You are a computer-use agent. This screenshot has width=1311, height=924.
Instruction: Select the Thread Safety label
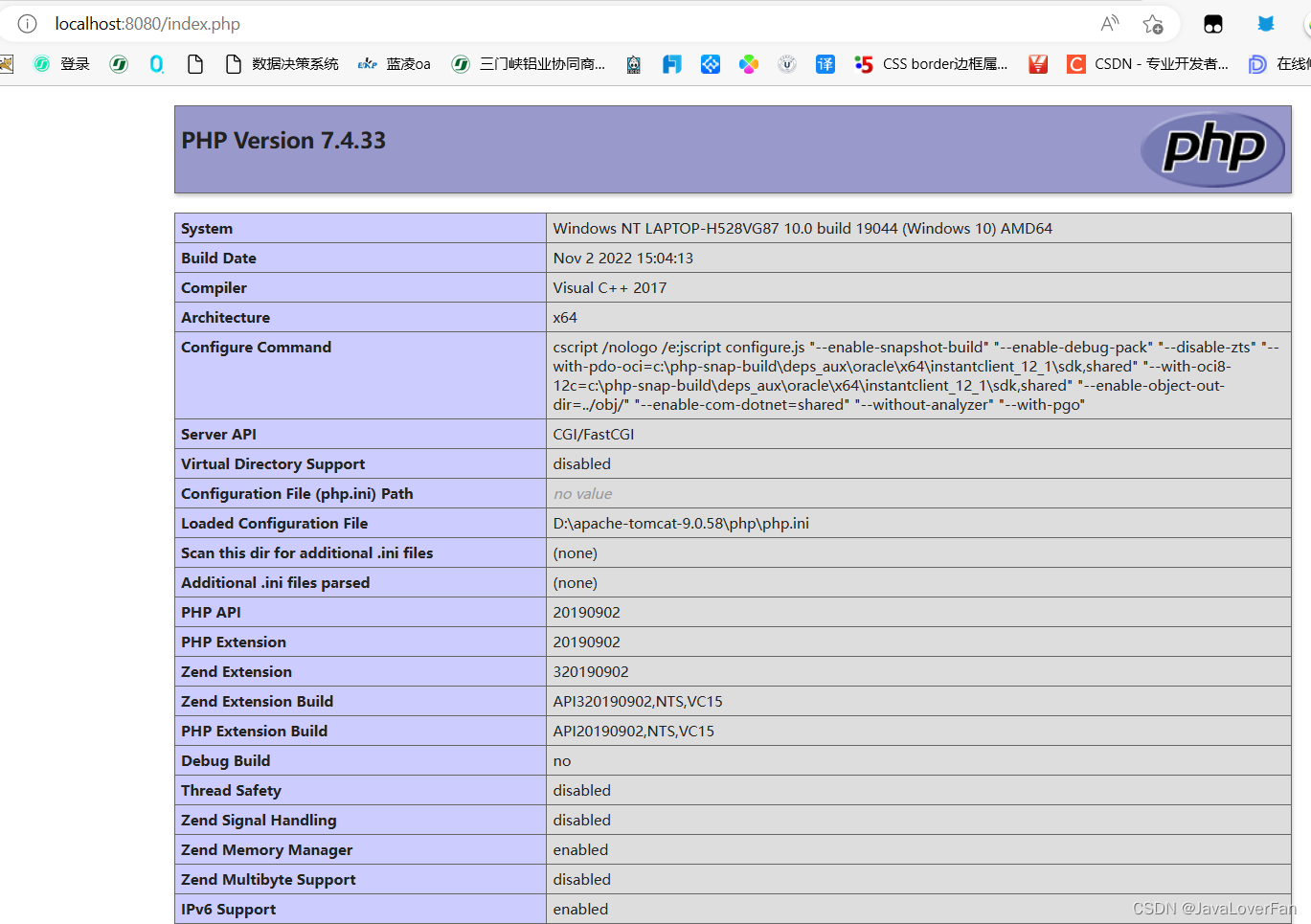(231, 790)
